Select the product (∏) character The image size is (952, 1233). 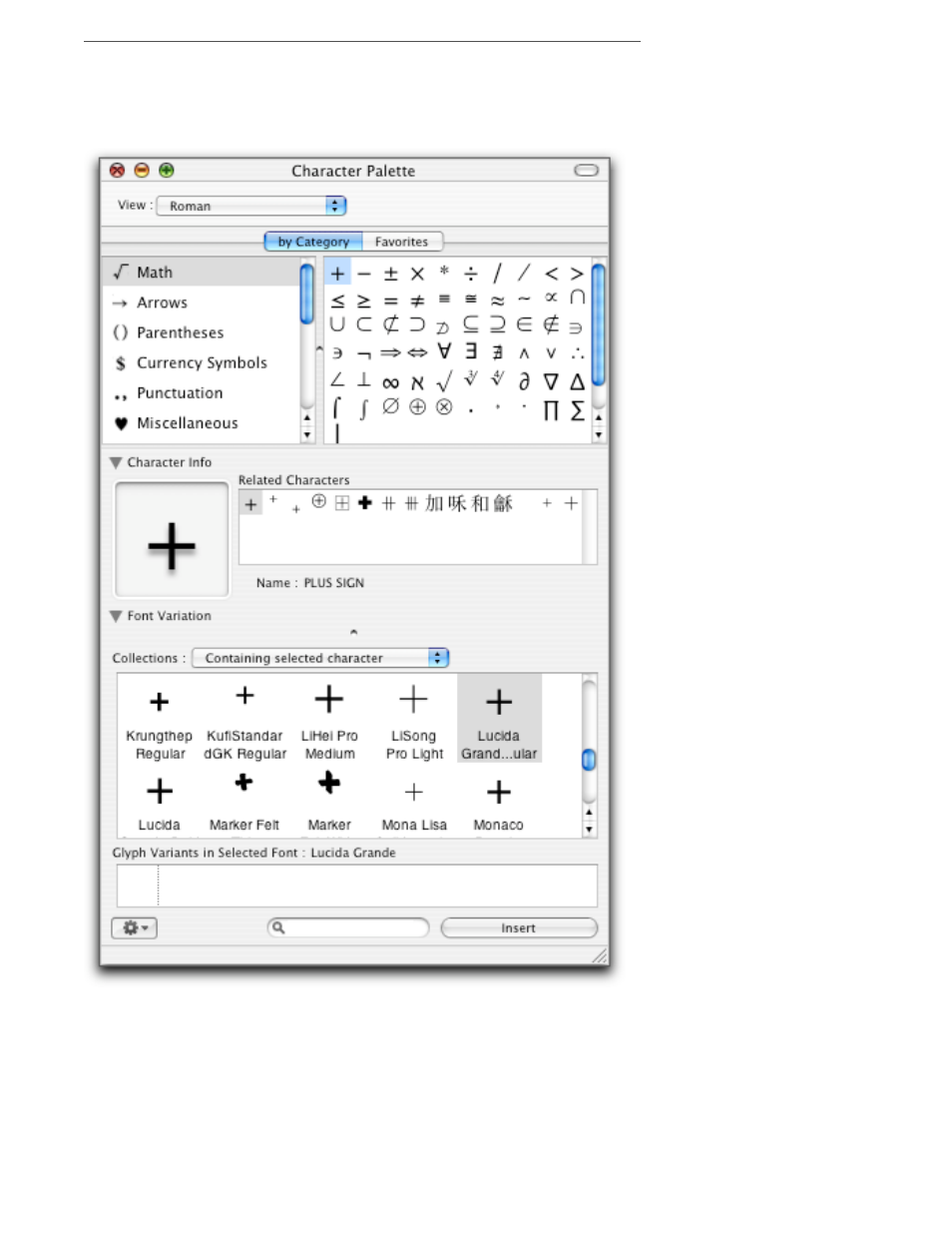point(551,409)
